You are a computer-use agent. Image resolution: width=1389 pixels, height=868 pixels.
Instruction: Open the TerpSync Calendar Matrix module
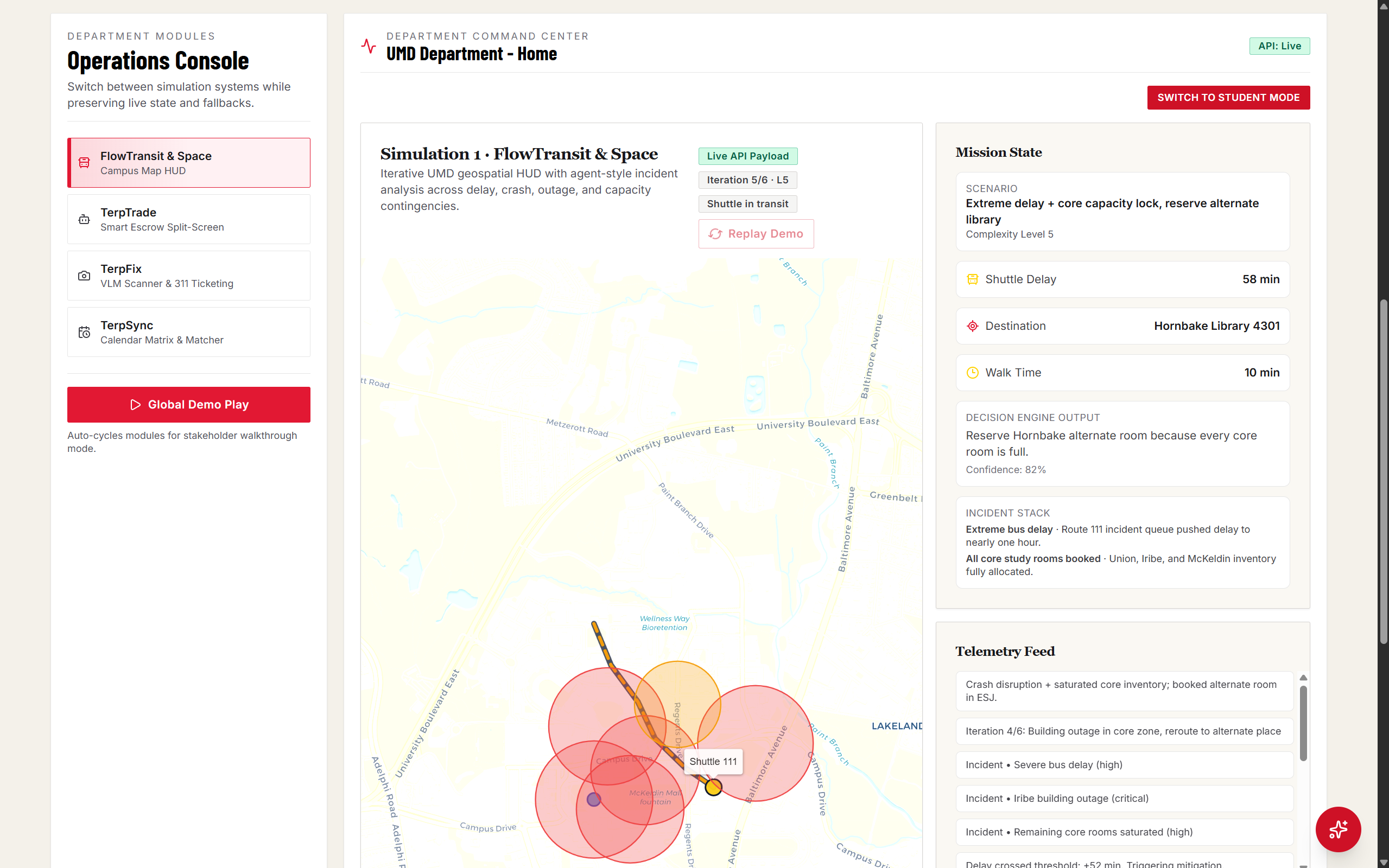tap(188, 333)
